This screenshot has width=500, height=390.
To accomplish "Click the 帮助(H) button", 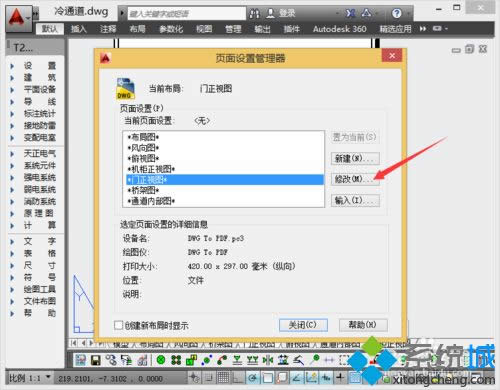I will tap(363, 325).
